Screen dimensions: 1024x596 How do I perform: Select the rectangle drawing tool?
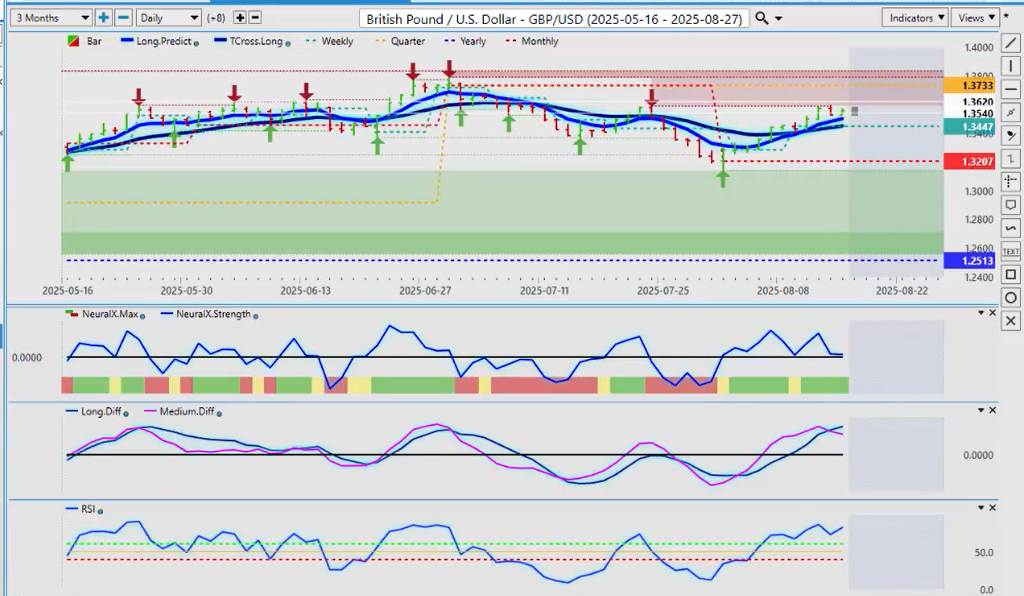(1011, 274)
